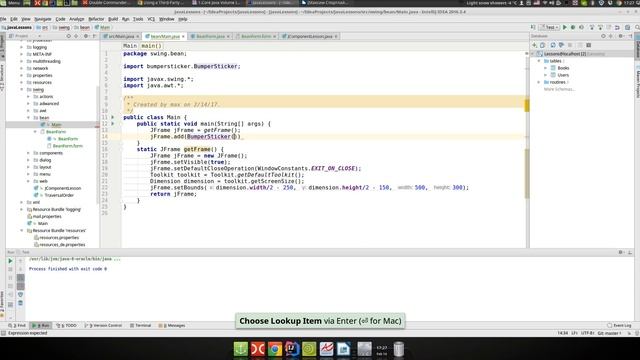Screen dimensions: 640x360
Task: Open the Messages tool window button
Action: [172, 325]
